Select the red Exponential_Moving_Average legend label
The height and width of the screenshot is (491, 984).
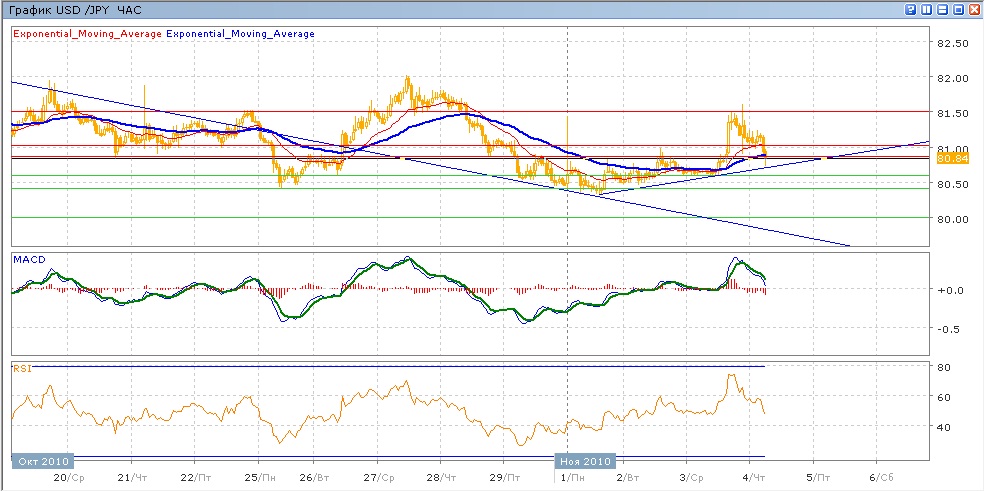[x=87, y=34]
